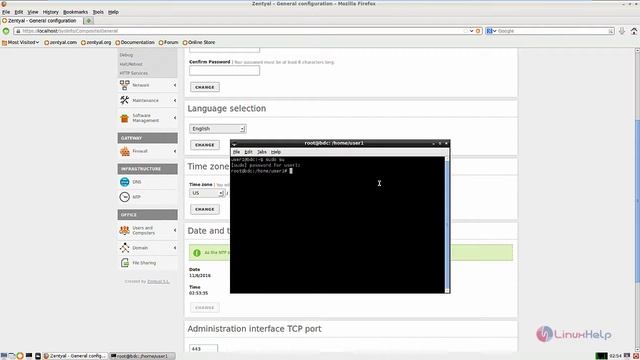Click the Change button under Confirm Password

pos(205,87)
